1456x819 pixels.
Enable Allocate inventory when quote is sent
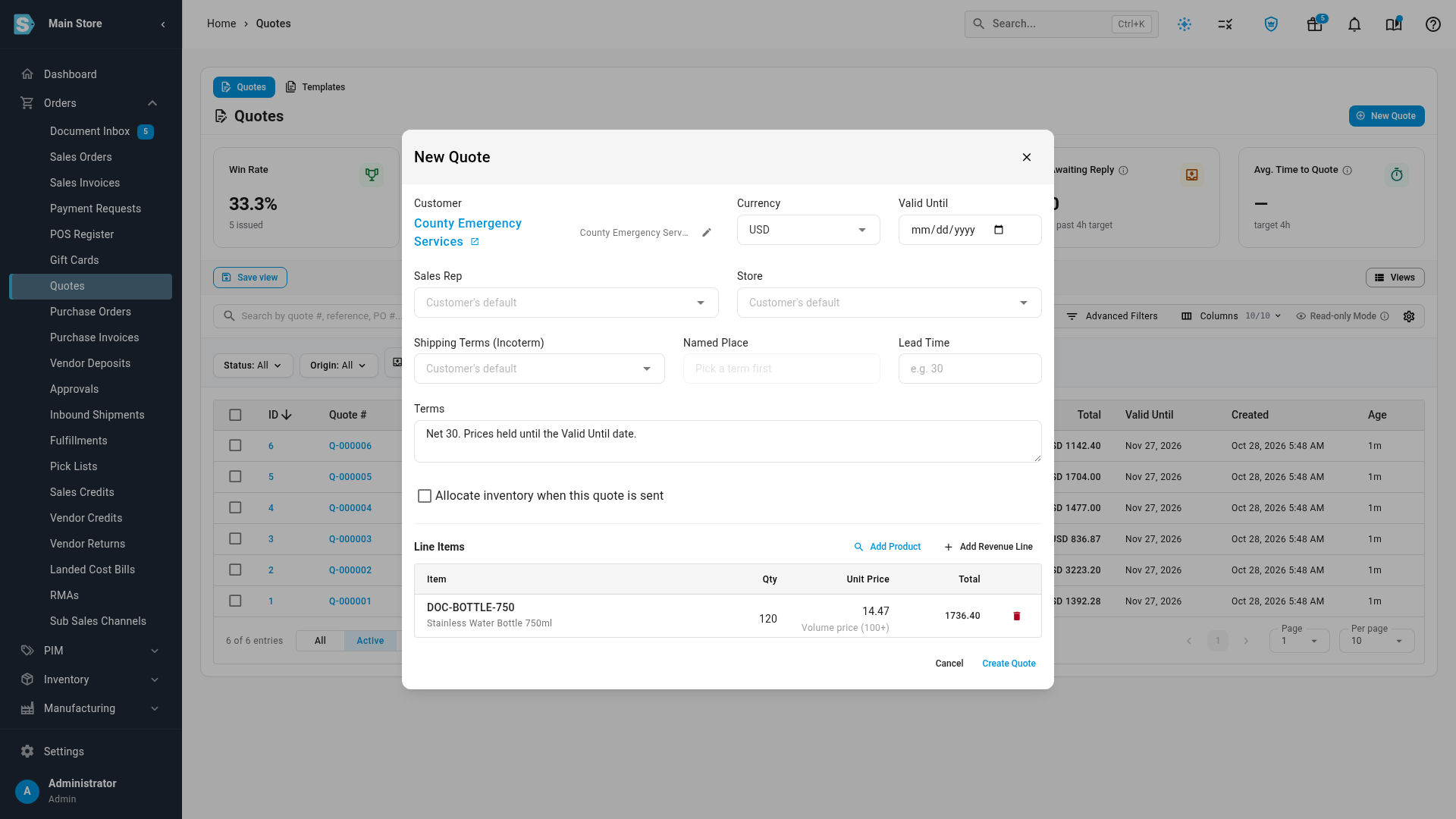tap(425, 496)
